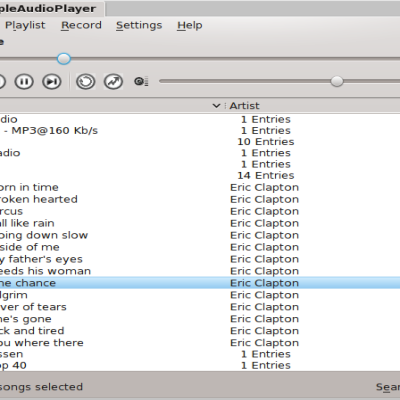Toggle shuffle mode icon
Viewport: 400px width, 400px height.
tap(113, 82)
